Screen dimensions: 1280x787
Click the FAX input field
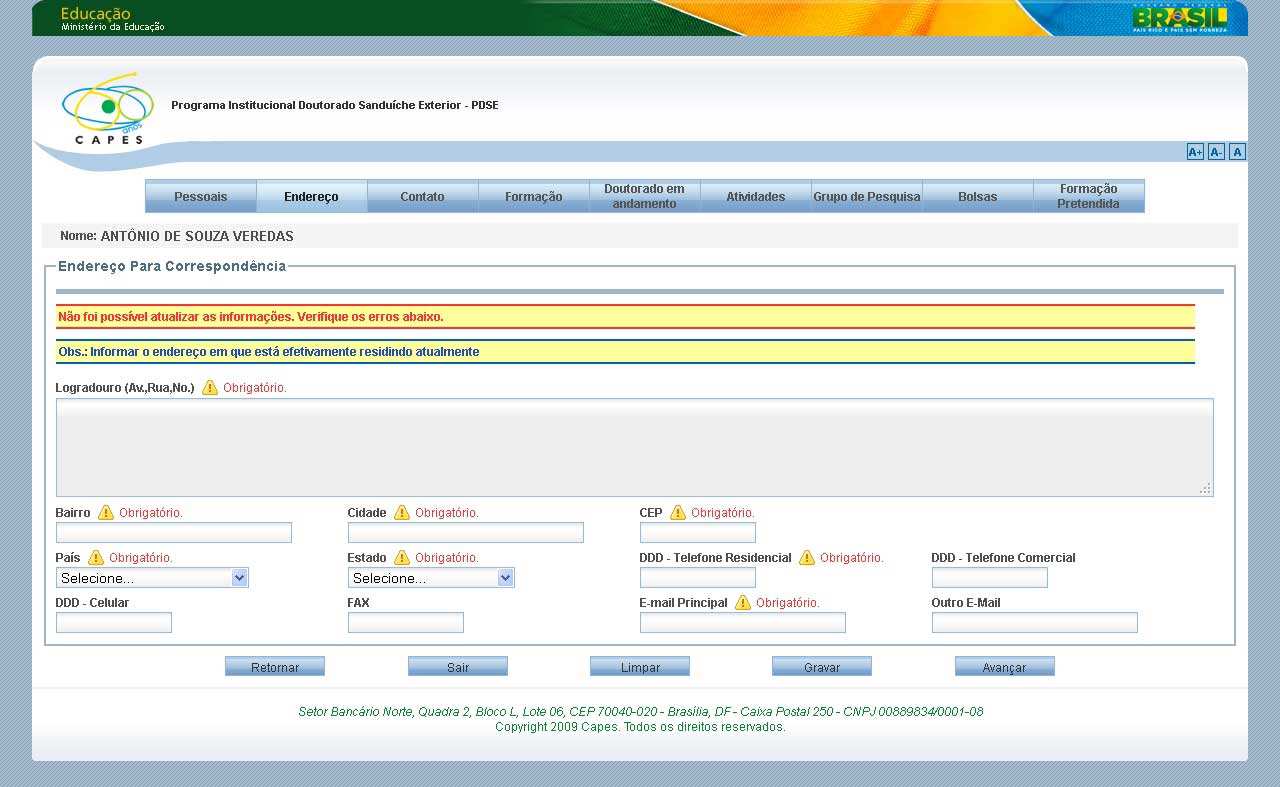406,622
